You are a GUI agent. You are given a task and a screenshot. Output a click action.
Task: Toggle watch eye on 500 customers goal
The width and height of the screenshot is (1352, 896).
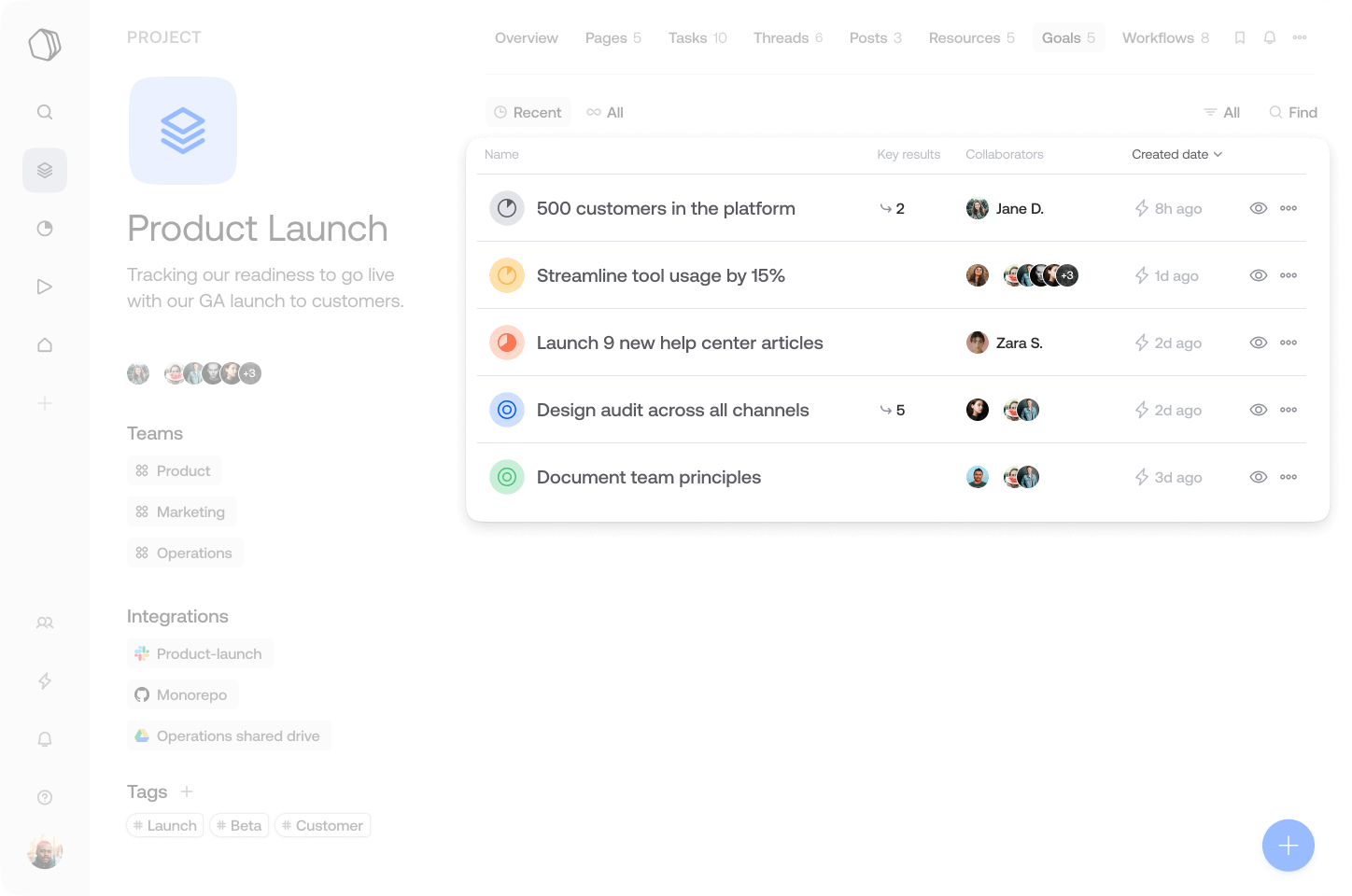(x=1259, y=208)
